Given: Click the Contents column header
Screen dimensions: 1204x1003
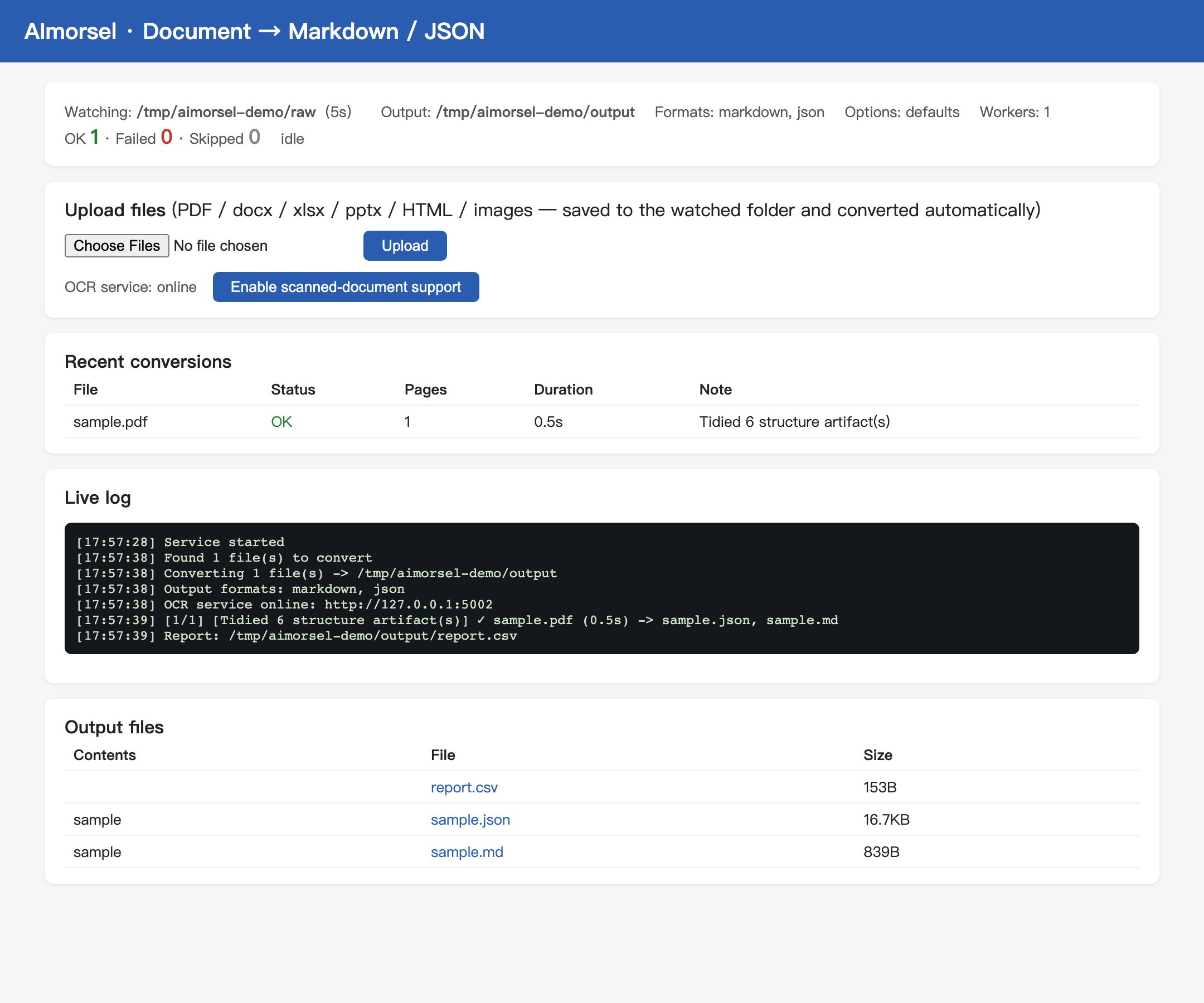Looking at the screenshot, I should click(x=104, y=756).
